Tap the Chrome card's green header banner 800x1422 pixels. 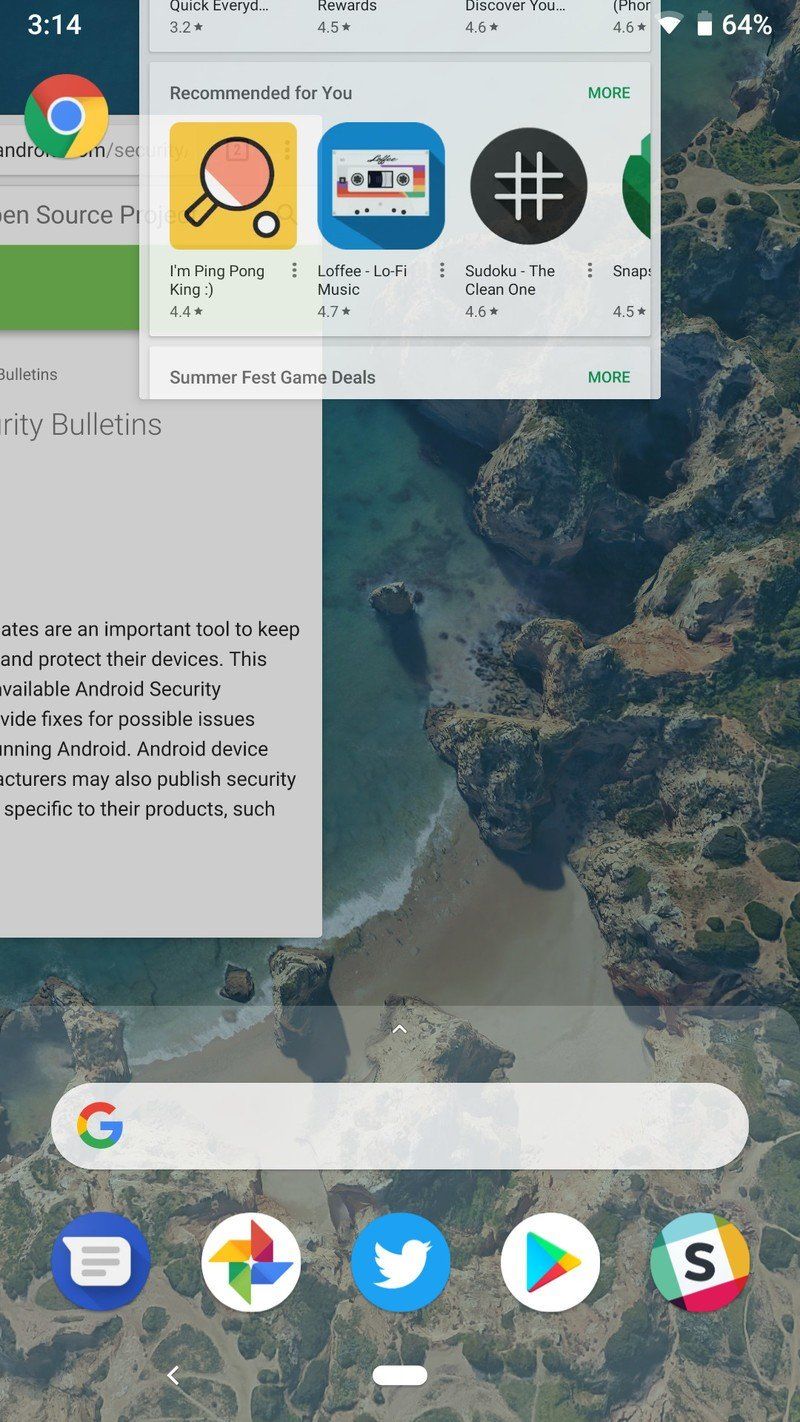coord(70,288)
